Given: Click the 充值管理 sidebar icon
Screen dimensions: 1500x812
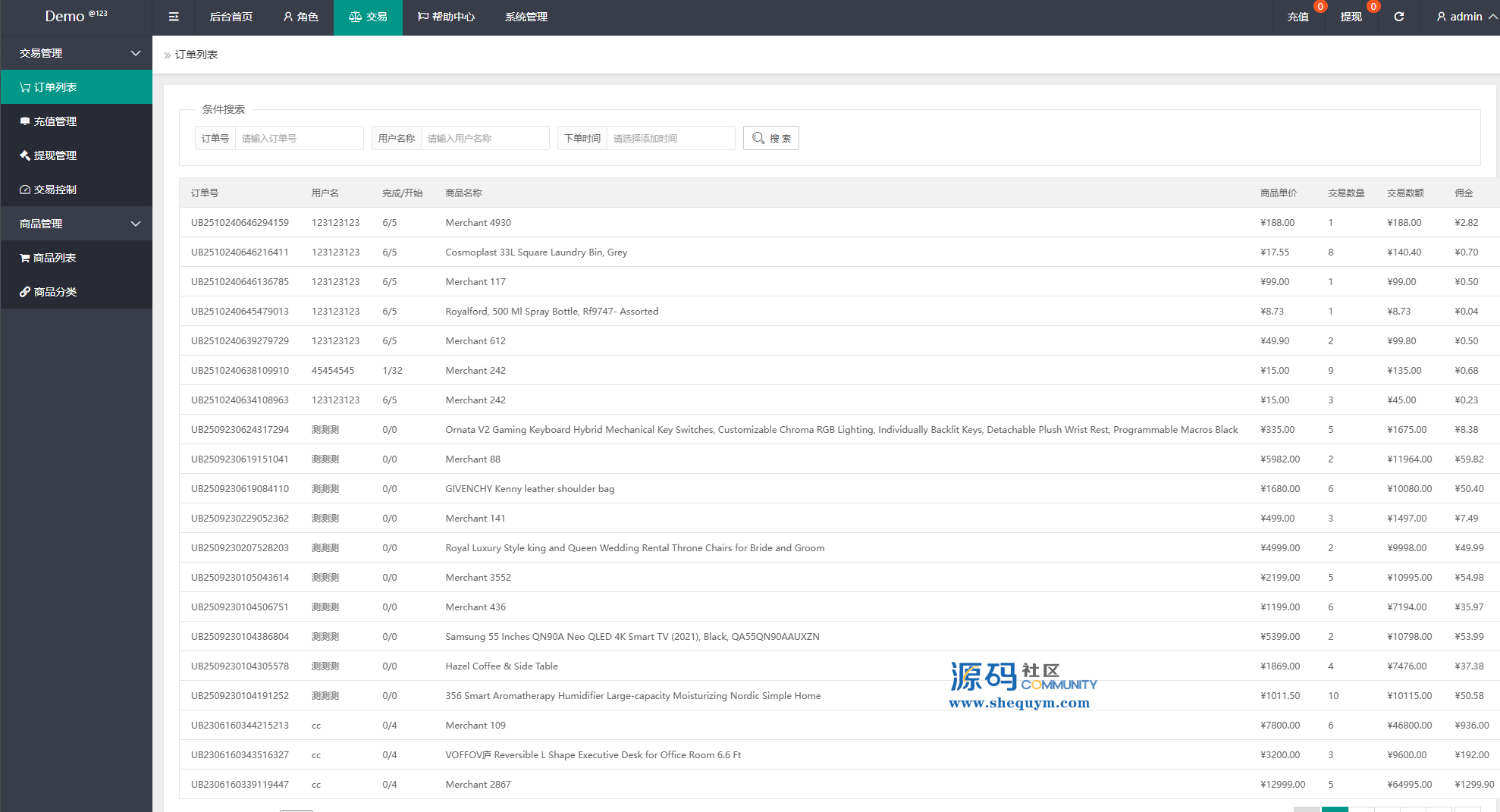Looking at the screenshot, I should pyautogui.click(x=25, y=121).
